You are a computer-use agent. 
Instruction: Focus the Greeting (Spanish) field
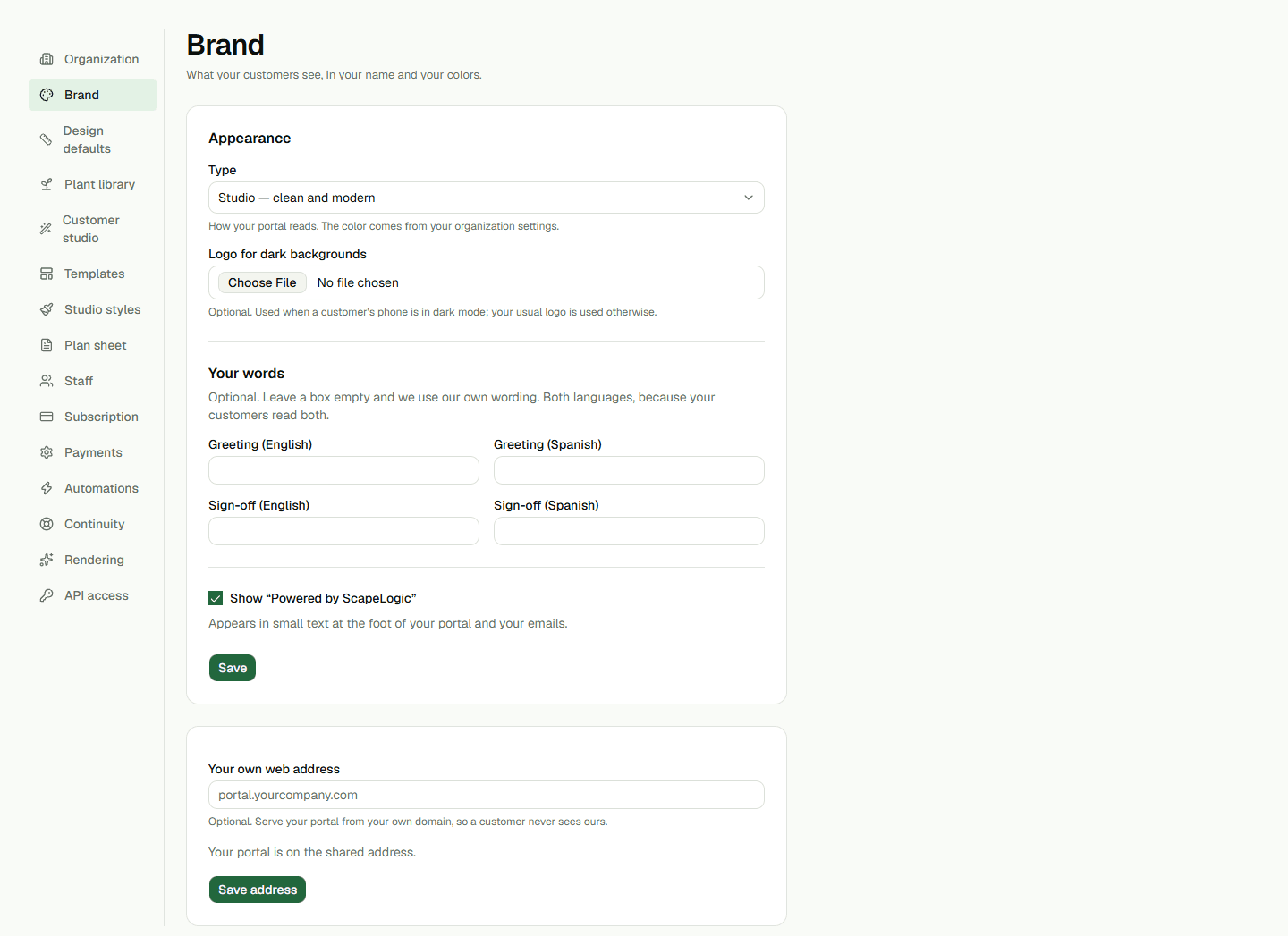click(629, 470)
